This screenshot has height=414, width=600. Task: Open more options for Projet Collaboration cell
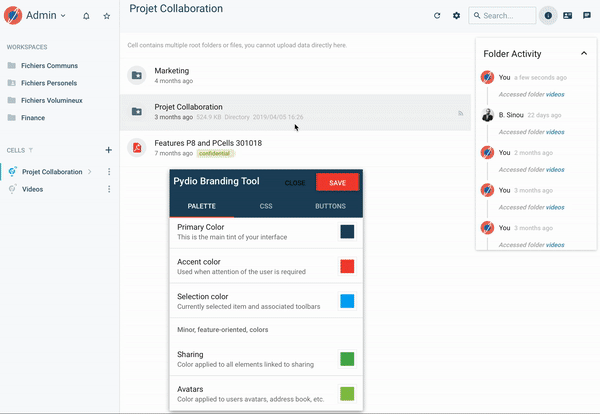(109, 172)
